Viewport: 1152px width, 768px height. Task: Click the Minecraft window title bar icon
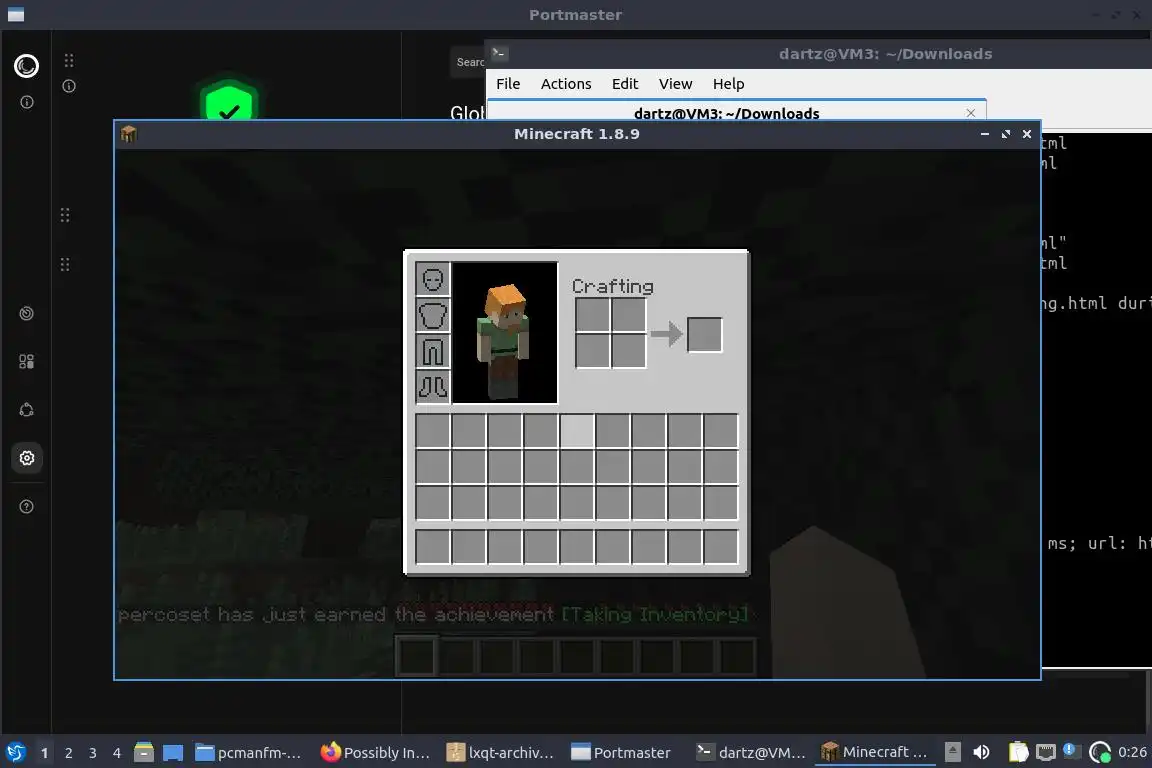tap(129, 134)
